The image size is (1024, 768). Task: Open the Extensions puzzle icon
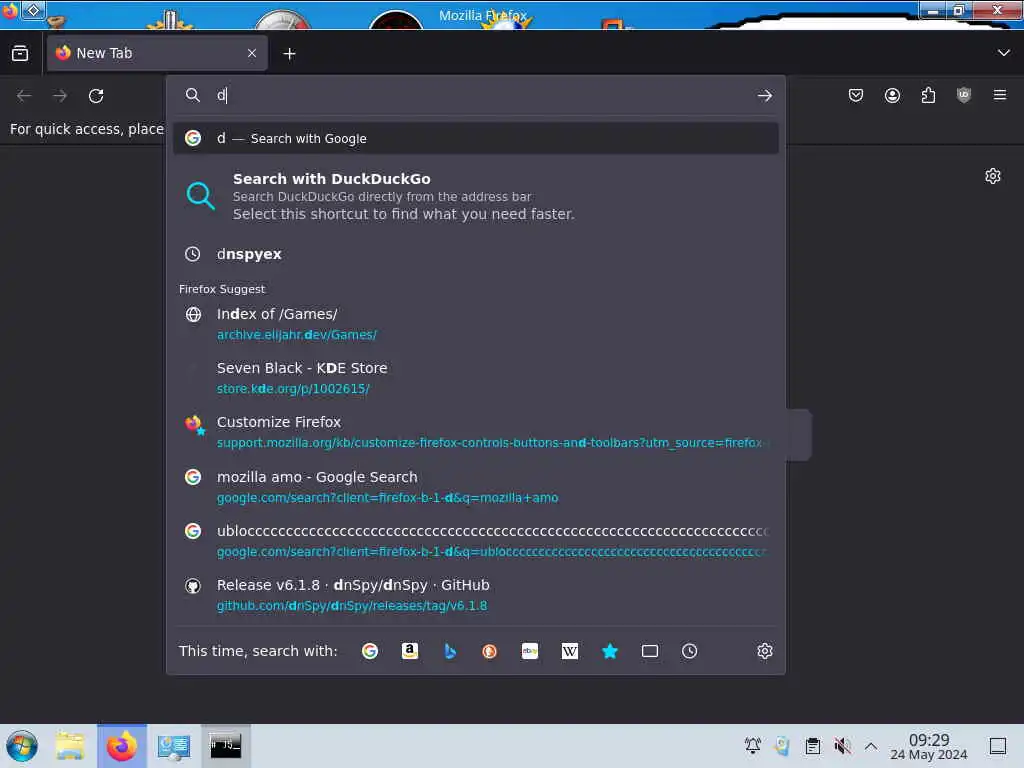pyautogui.click(x=928, y=95)
